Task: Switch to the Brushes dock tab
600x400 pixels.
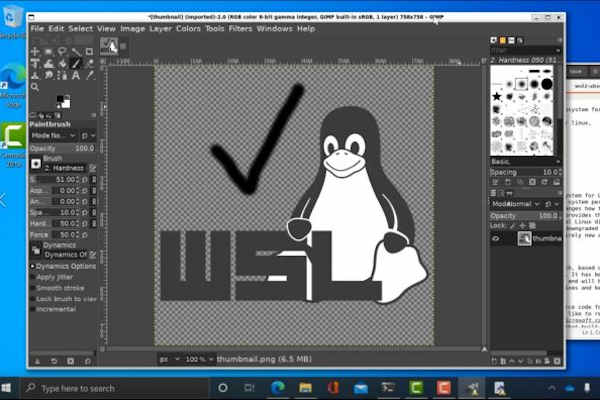Action: pyautogui.click(x=494, y=40)
